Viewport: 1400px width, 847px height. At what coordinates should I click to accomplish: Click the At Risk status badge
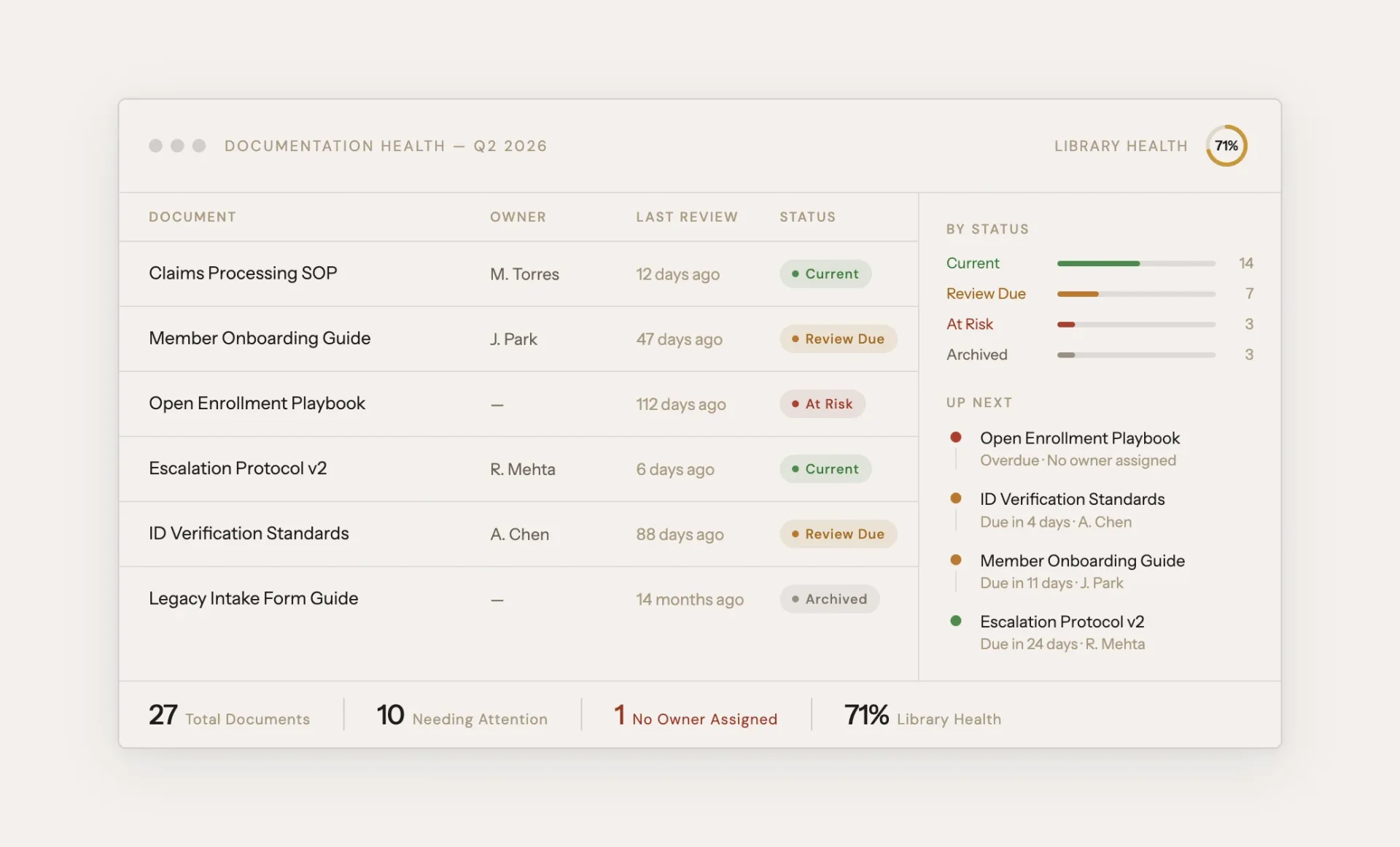point(822,404)
